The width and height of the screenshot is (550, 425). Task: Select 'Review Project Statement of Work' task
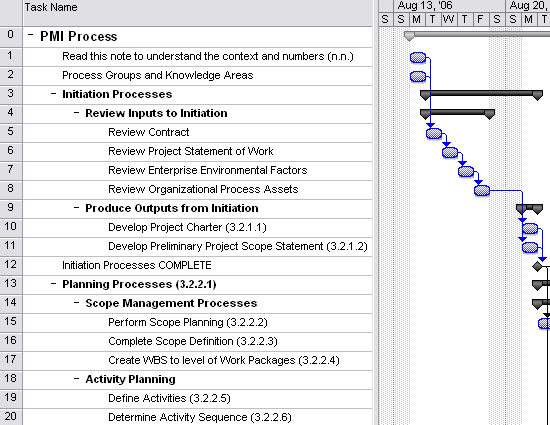[190, 151]
